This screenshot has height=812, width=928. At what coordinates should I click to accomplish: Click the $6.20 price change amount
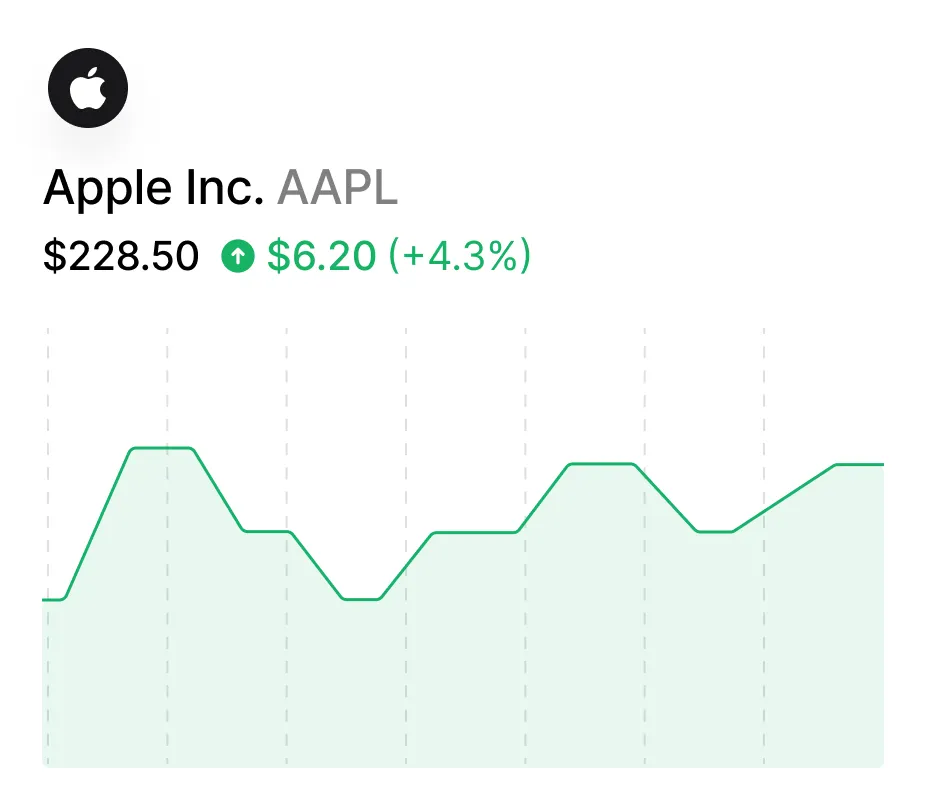pyautogui.click(x=322, y=257)
